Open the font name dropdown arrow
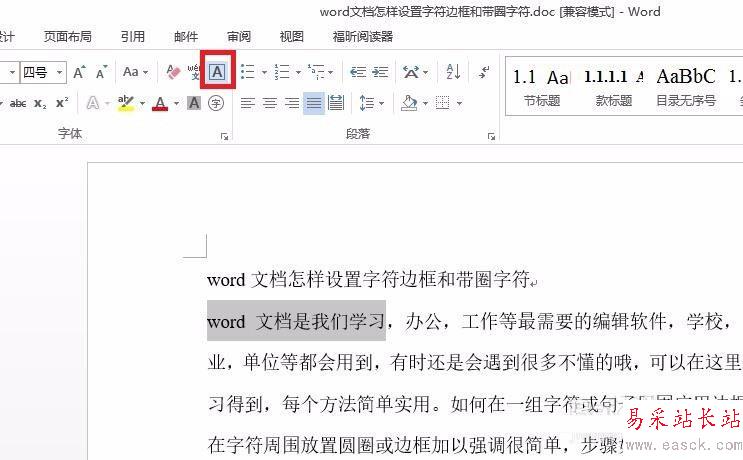 coord(12,72)
